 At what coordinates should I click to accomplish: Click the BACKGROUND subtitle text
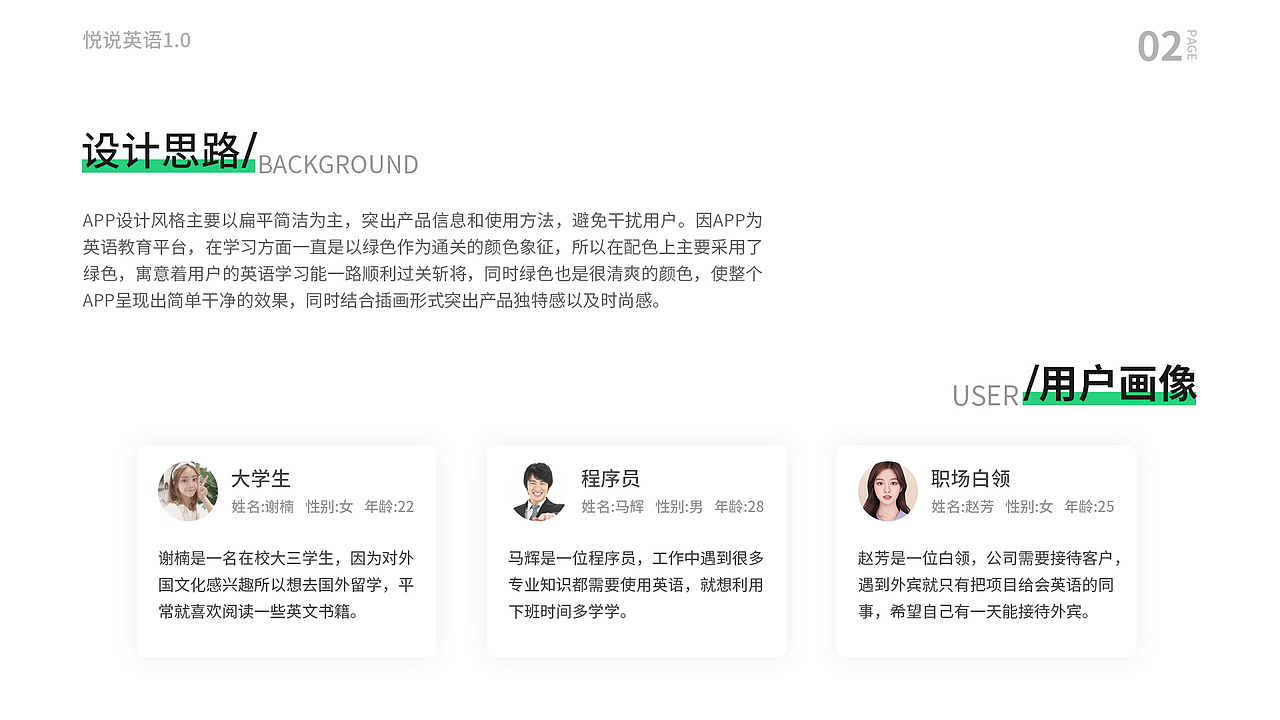coord(337,164)
